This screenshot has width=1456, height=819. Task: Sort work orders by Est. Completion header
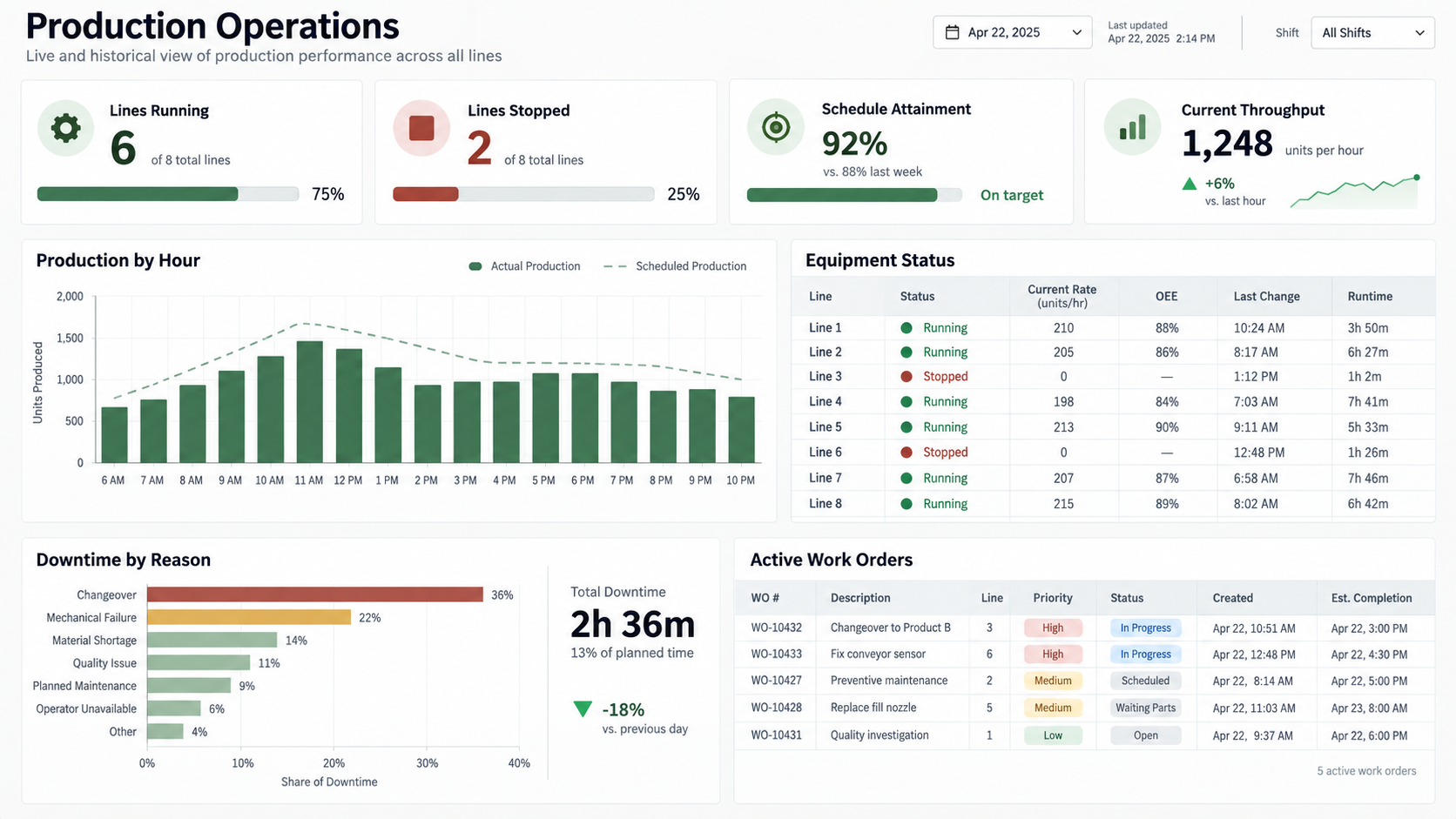pos(1371,598)
